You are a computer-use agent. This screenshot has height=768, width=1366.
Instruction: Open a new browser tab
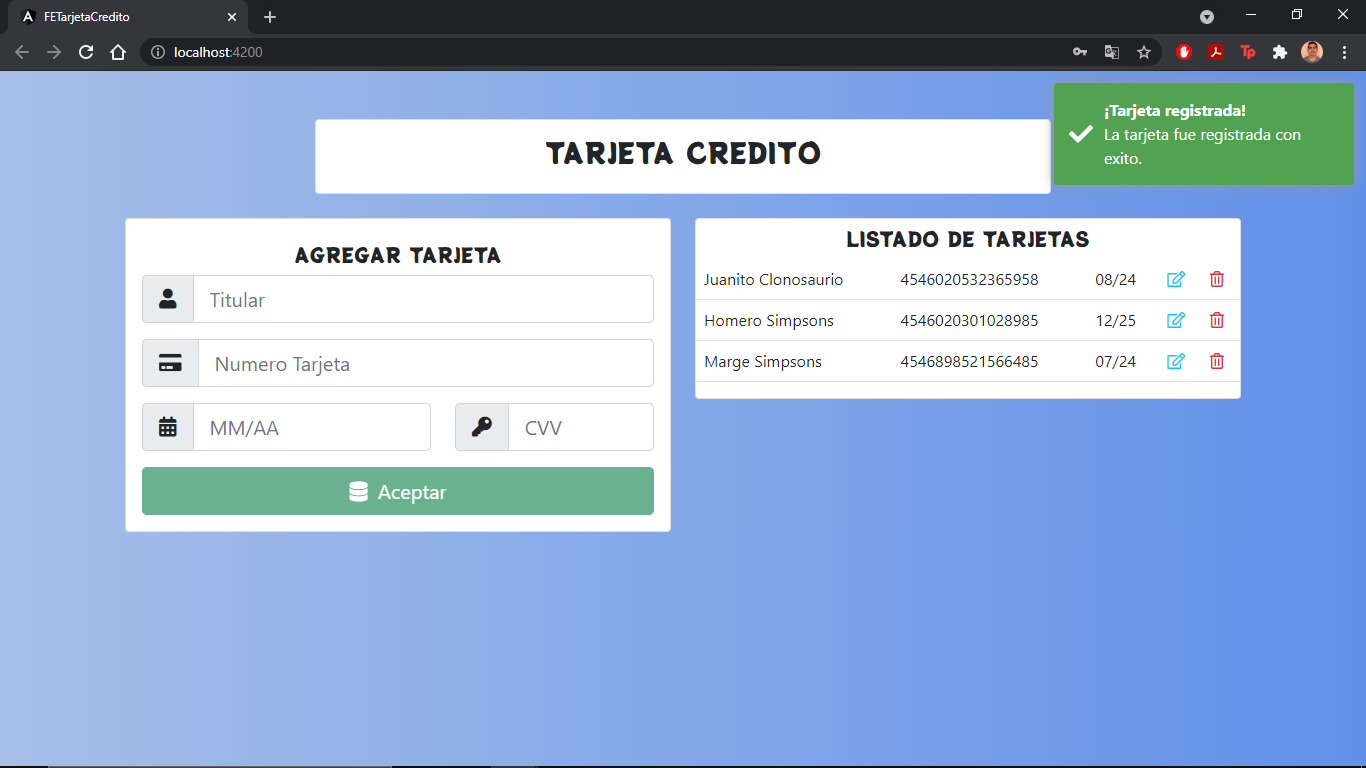[x=270, y=17]
